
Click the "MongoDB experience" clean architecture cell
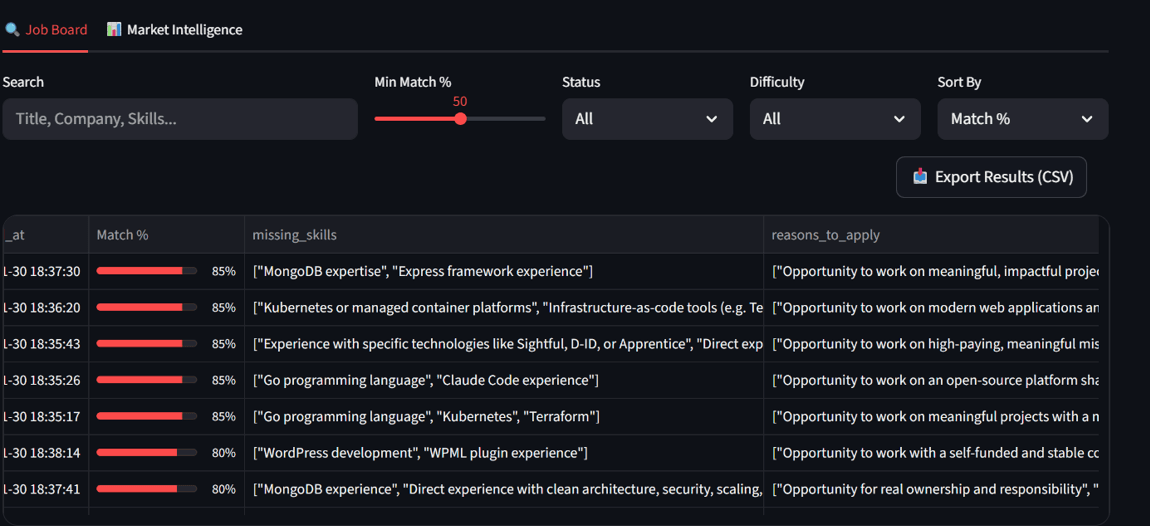click(x=504, y=489)
